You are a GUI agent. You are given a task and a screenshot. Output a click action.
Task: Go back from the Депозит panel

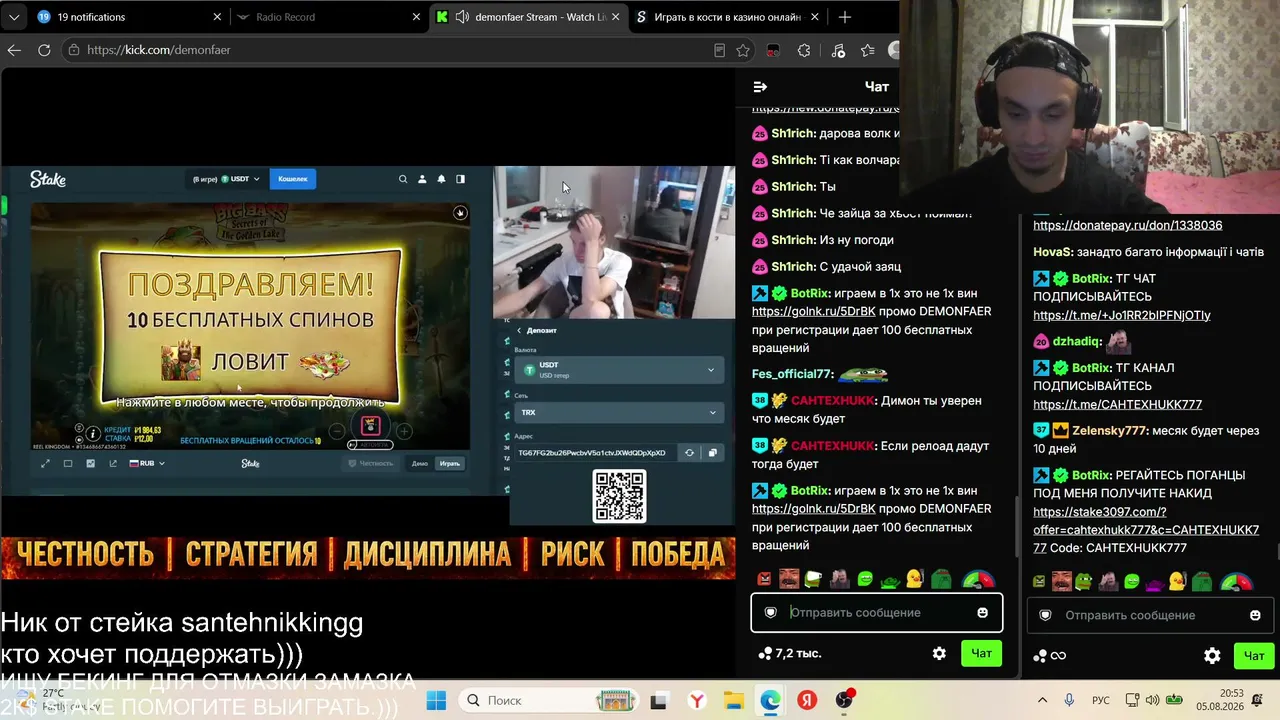click(x=519, y=330)
